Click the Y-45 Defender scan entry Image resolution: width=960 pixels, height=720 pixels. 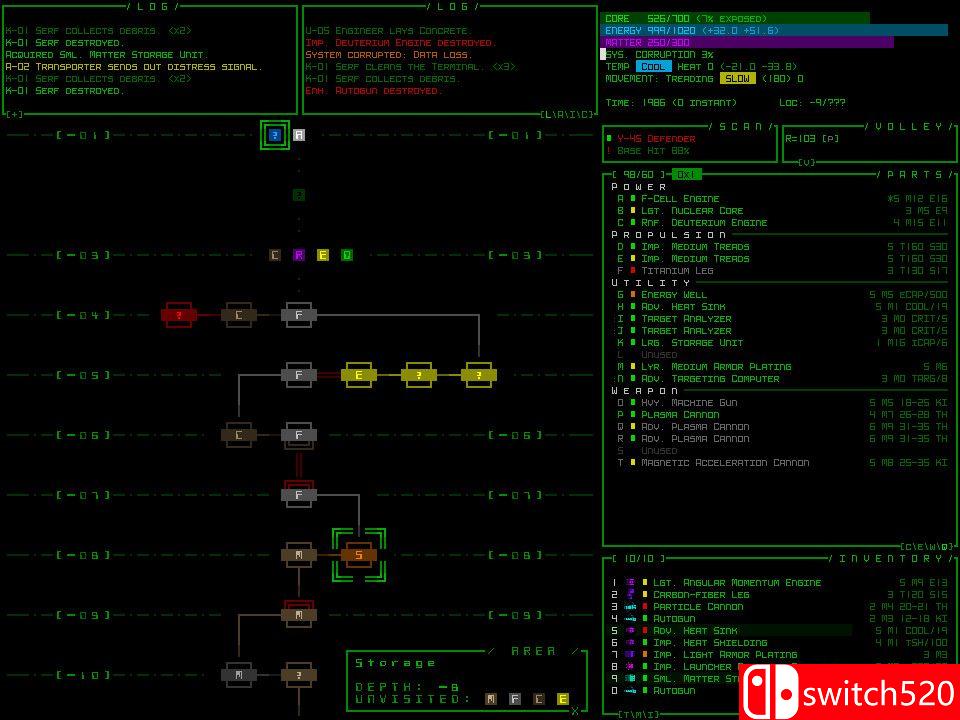(x=655, y=139)
